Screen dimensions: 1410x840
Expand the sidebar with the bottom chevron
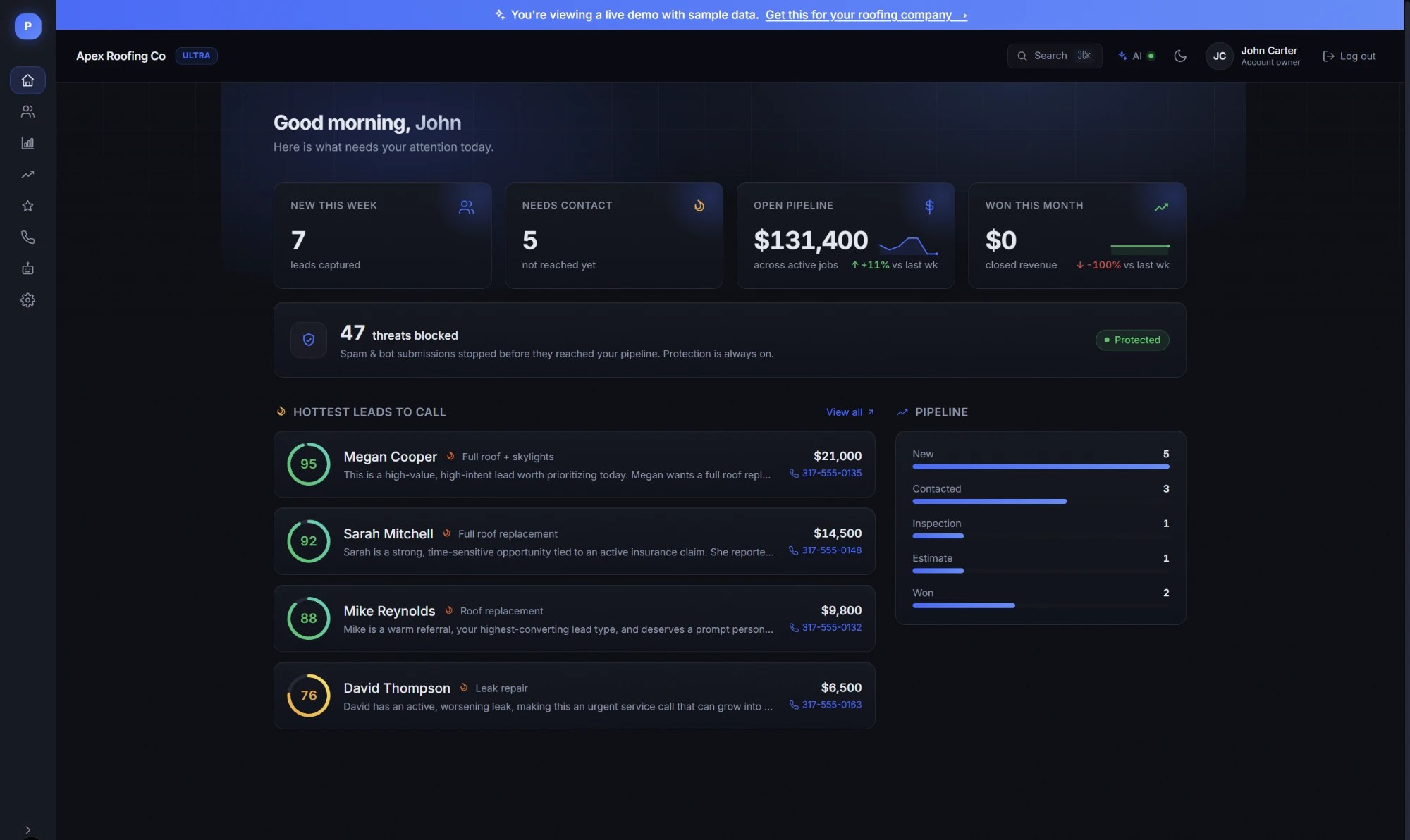27,829
